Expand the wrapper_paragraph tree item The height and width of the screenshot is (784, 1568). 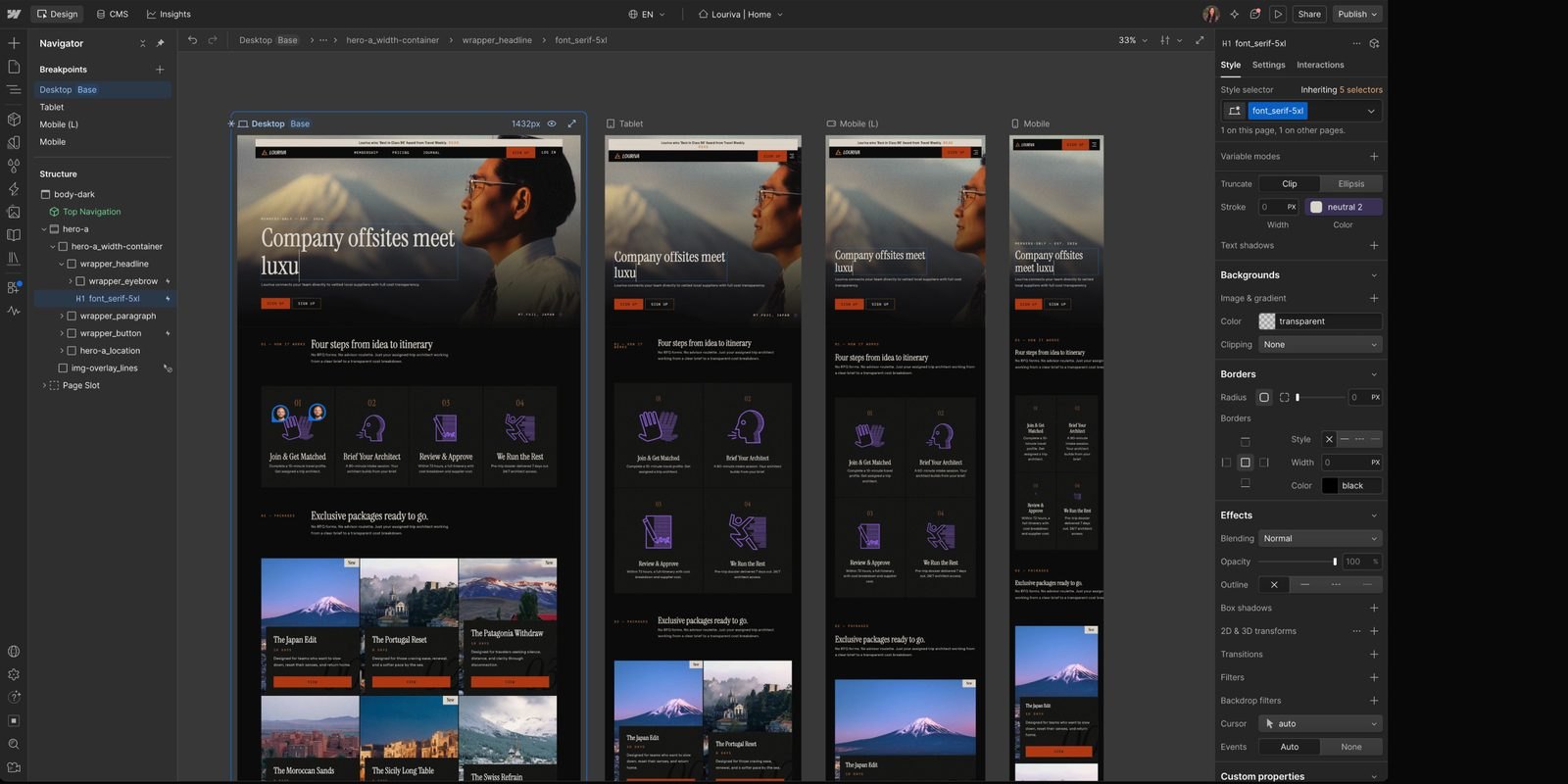(x=62, y=316)
